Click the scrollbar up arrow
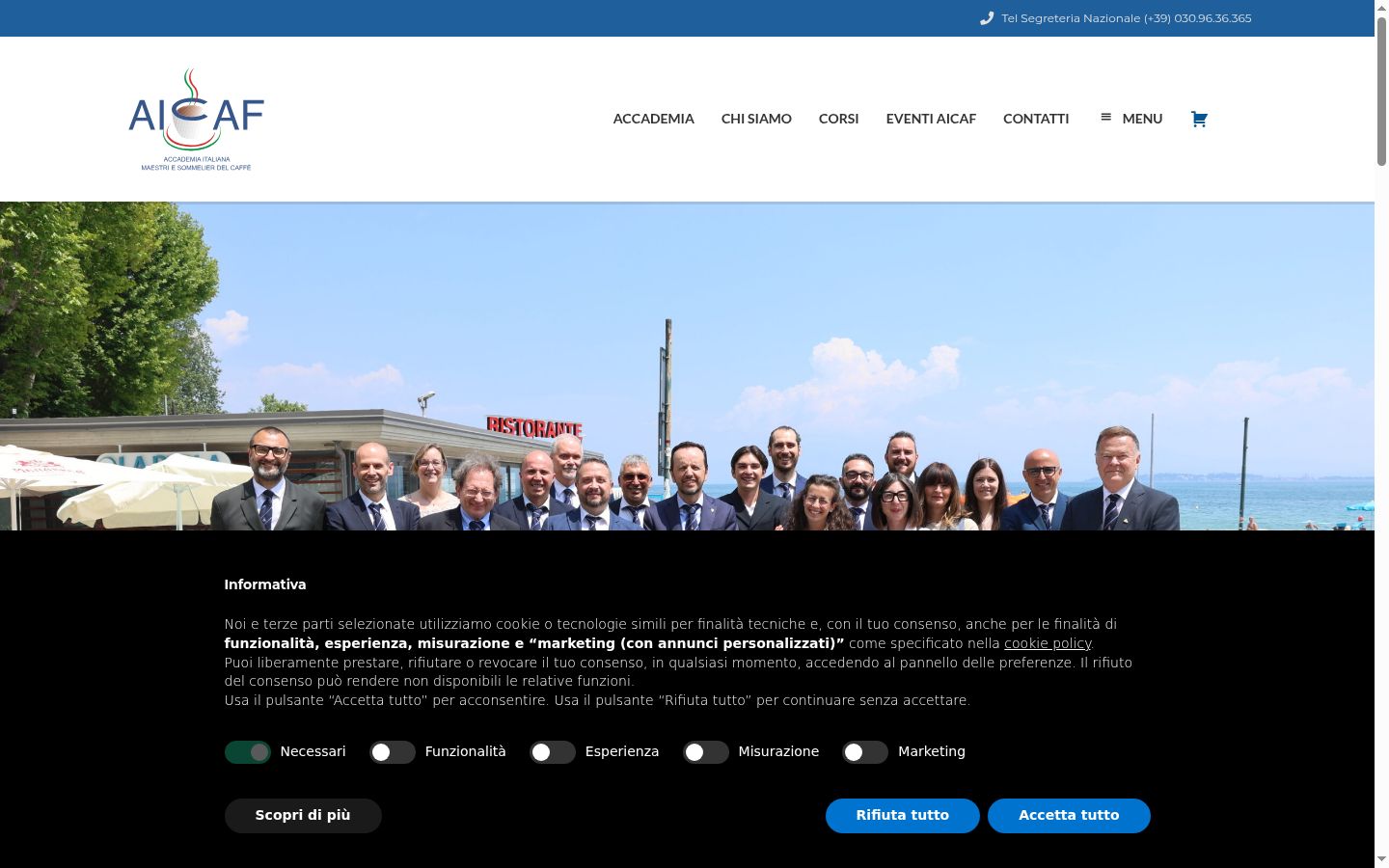1389x868 pixels. [1381, 8]
